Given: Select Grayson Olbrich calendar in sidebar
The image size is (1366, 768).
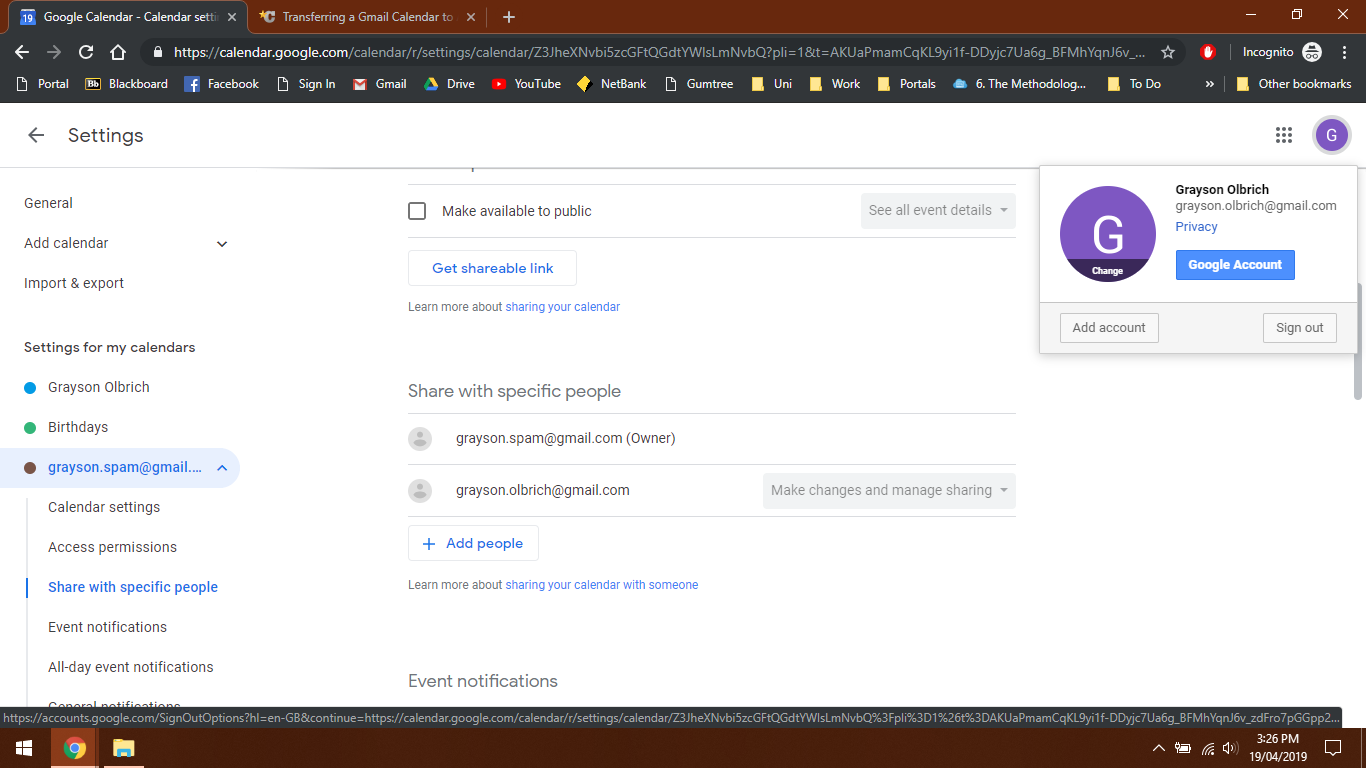Looking at the screenshot, I should 99,387.
